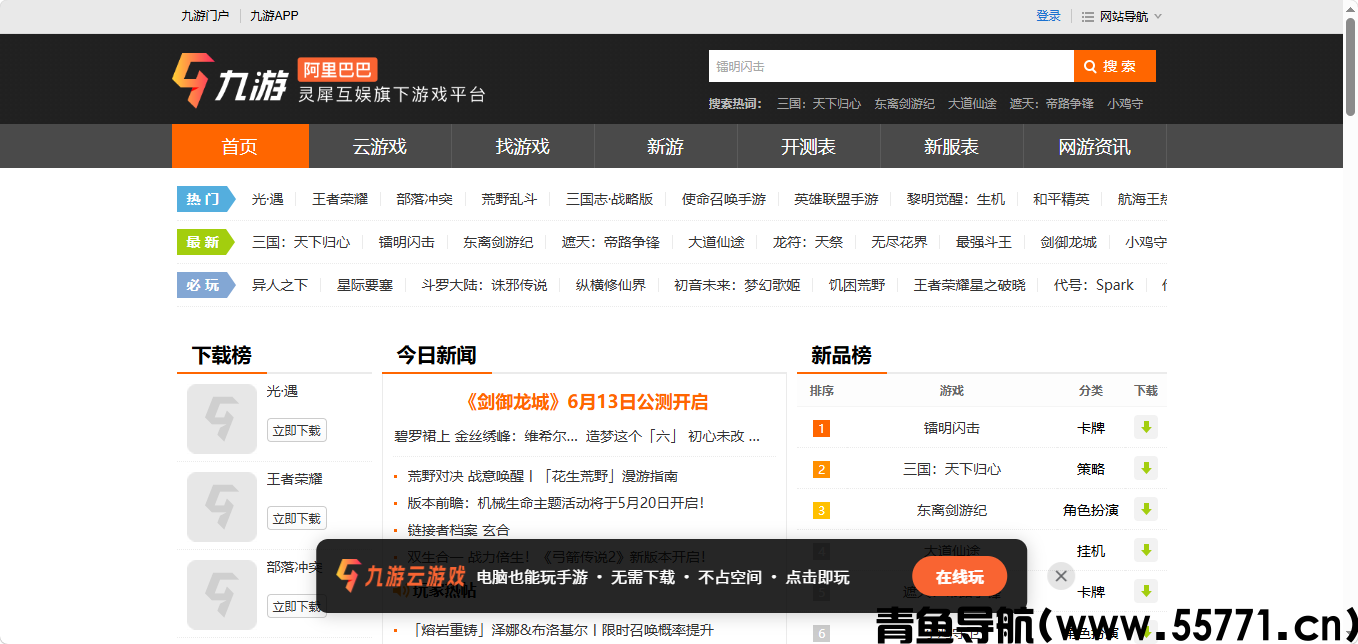Viewport: 1358px width, 644px height.
Task: Click rank 1 badge in 新品榜
Action: point(821,429)
